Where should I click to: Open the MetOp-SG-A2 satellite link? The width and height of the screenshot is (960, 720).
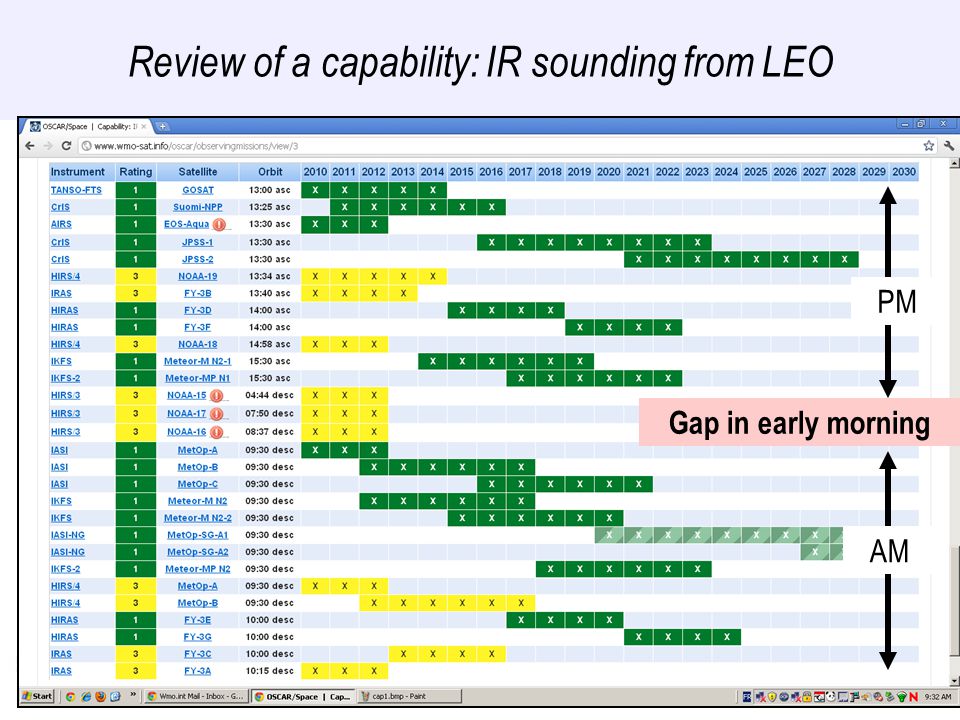coord(198,552)
